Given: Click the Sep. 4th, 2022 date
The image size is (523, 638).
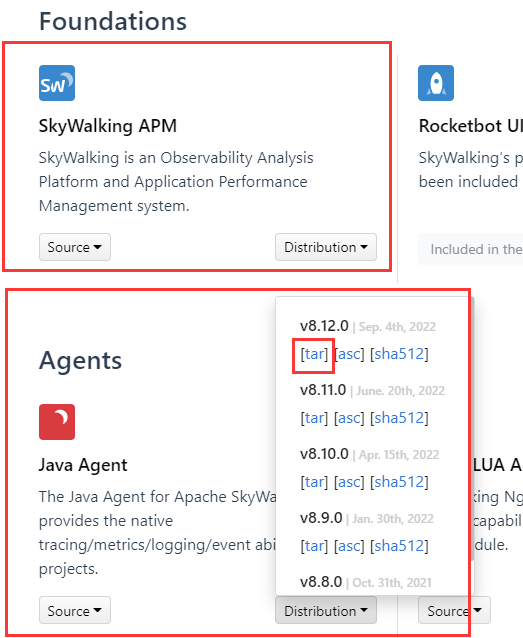Looking at the screenshot, I should click(397, 327).
